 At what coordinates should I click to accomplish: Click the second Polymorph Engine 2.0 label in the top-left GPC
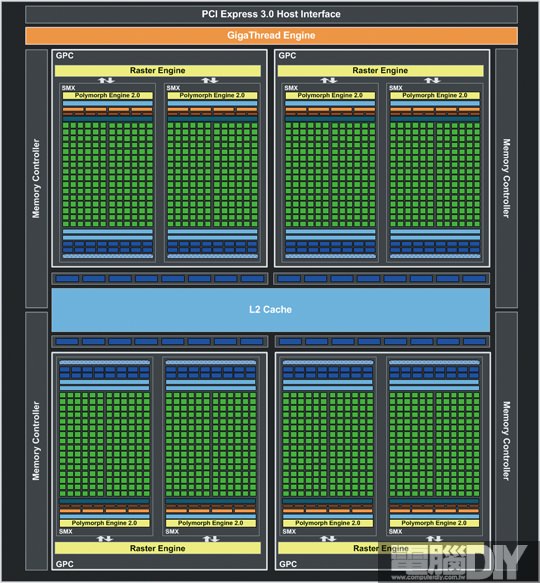coord(212,96)
